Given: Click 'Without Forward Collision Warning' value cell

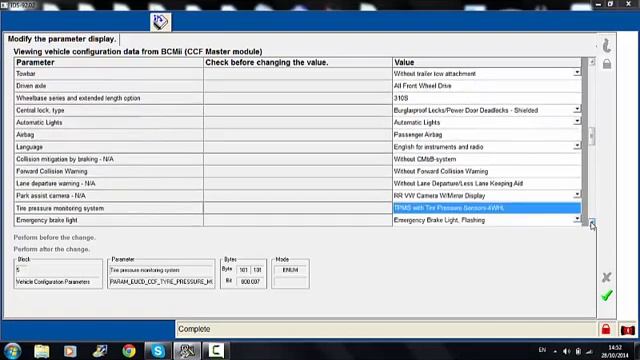Looking at the screenshot, I should 487,171.
